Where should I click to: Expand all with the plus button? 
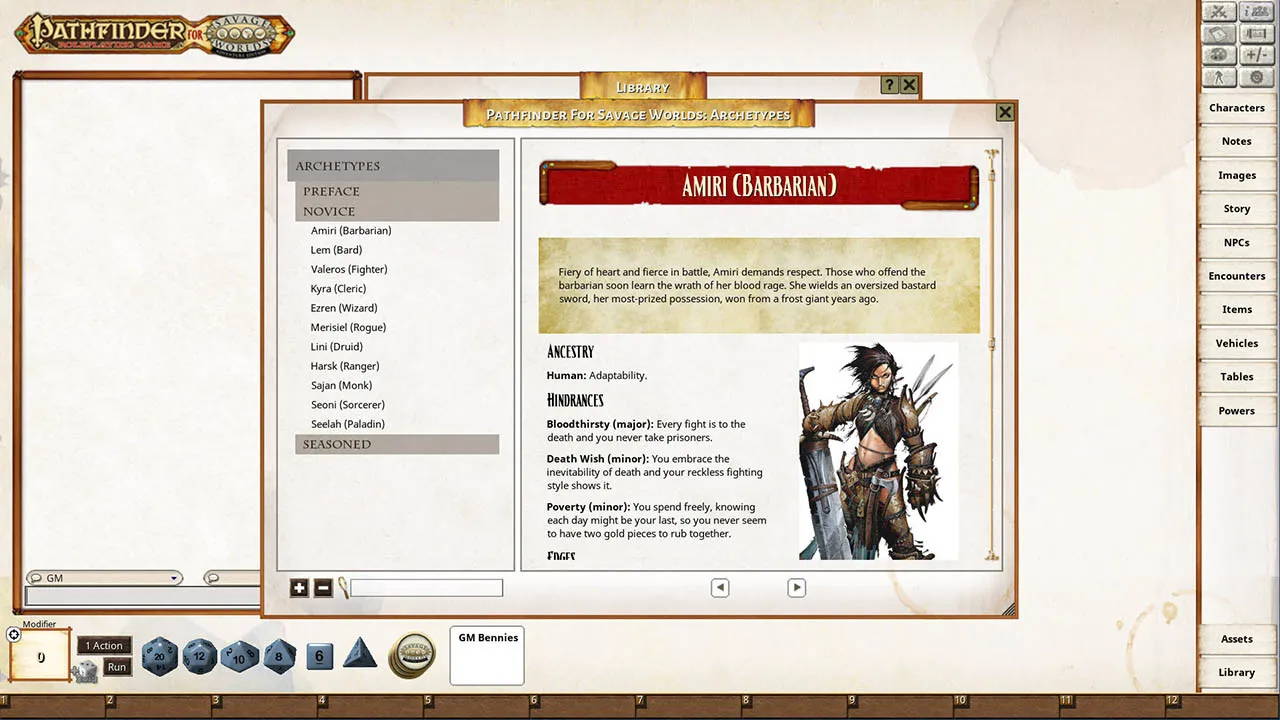tap(299, 588)
